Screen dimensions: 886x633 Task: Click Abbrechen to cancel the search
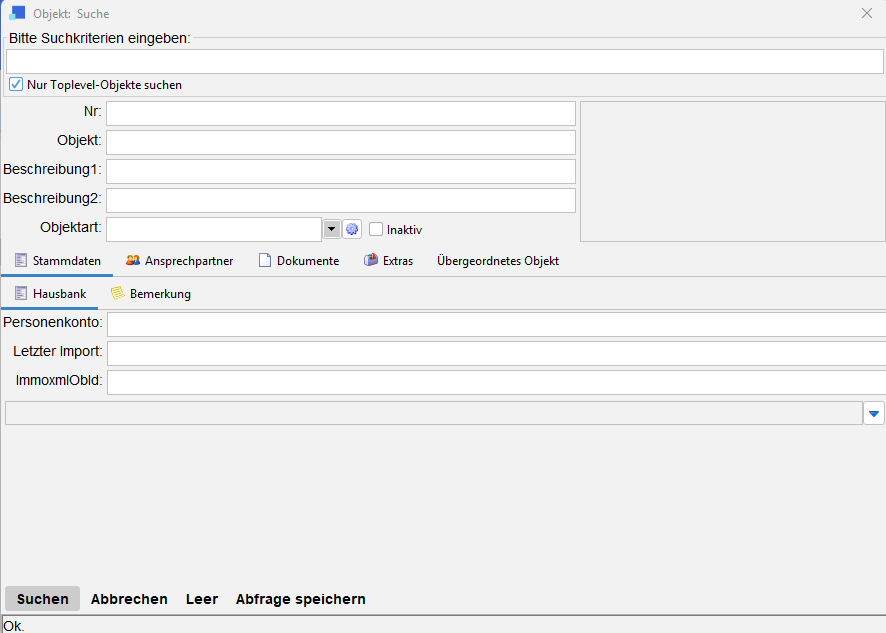click(129, 599)
